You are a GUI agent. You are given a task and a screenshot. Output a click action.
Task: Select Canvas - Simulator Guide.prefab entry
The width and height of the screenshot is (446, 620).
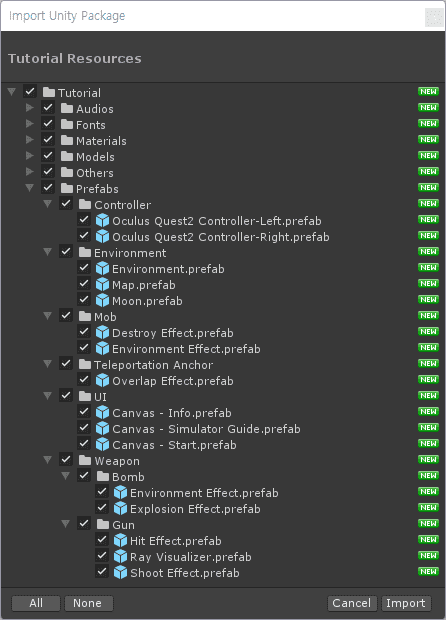tap(206, 429)
